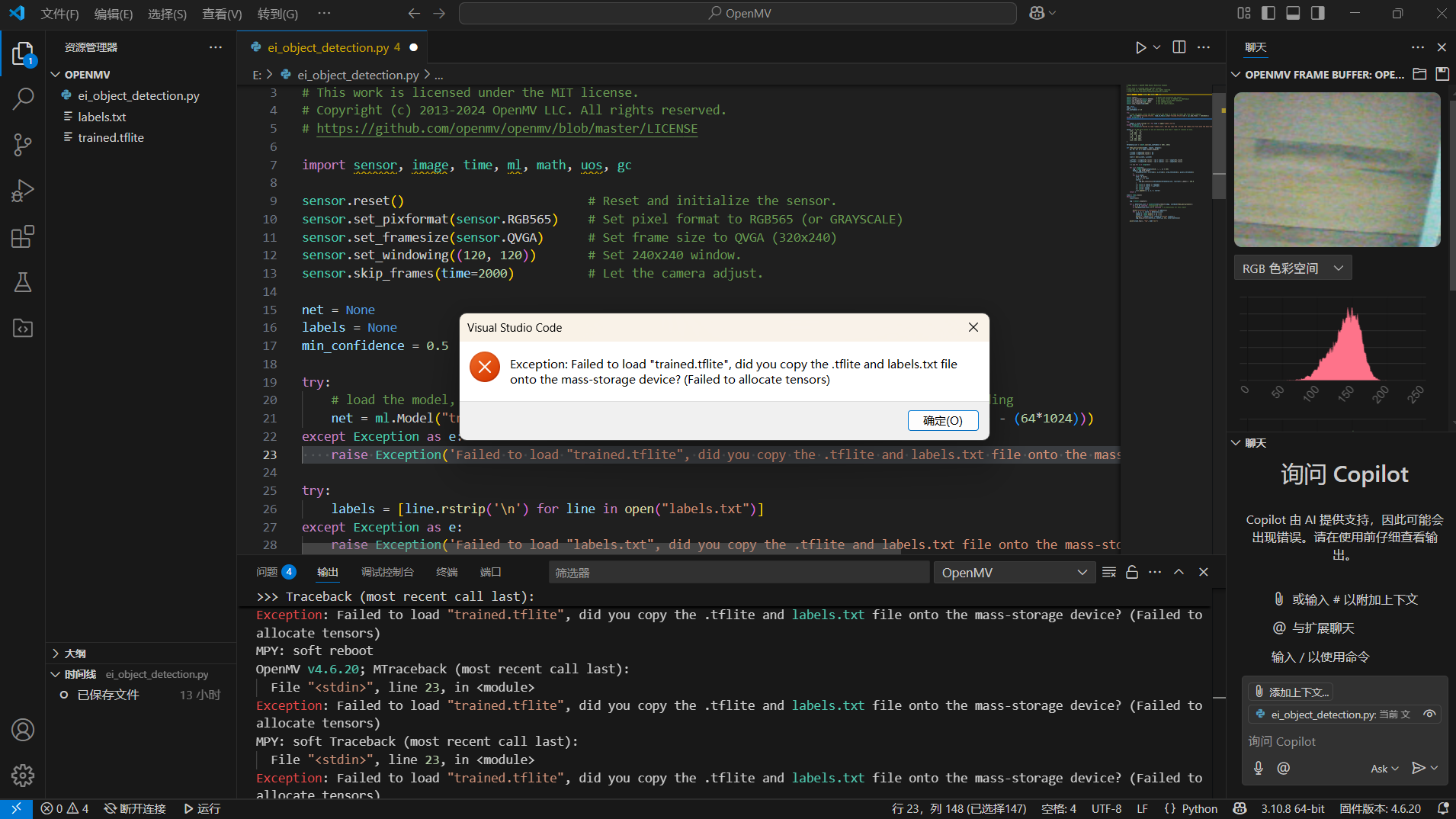
Task: Open Copilot status icon in status bar
Action: (1240, 808)
